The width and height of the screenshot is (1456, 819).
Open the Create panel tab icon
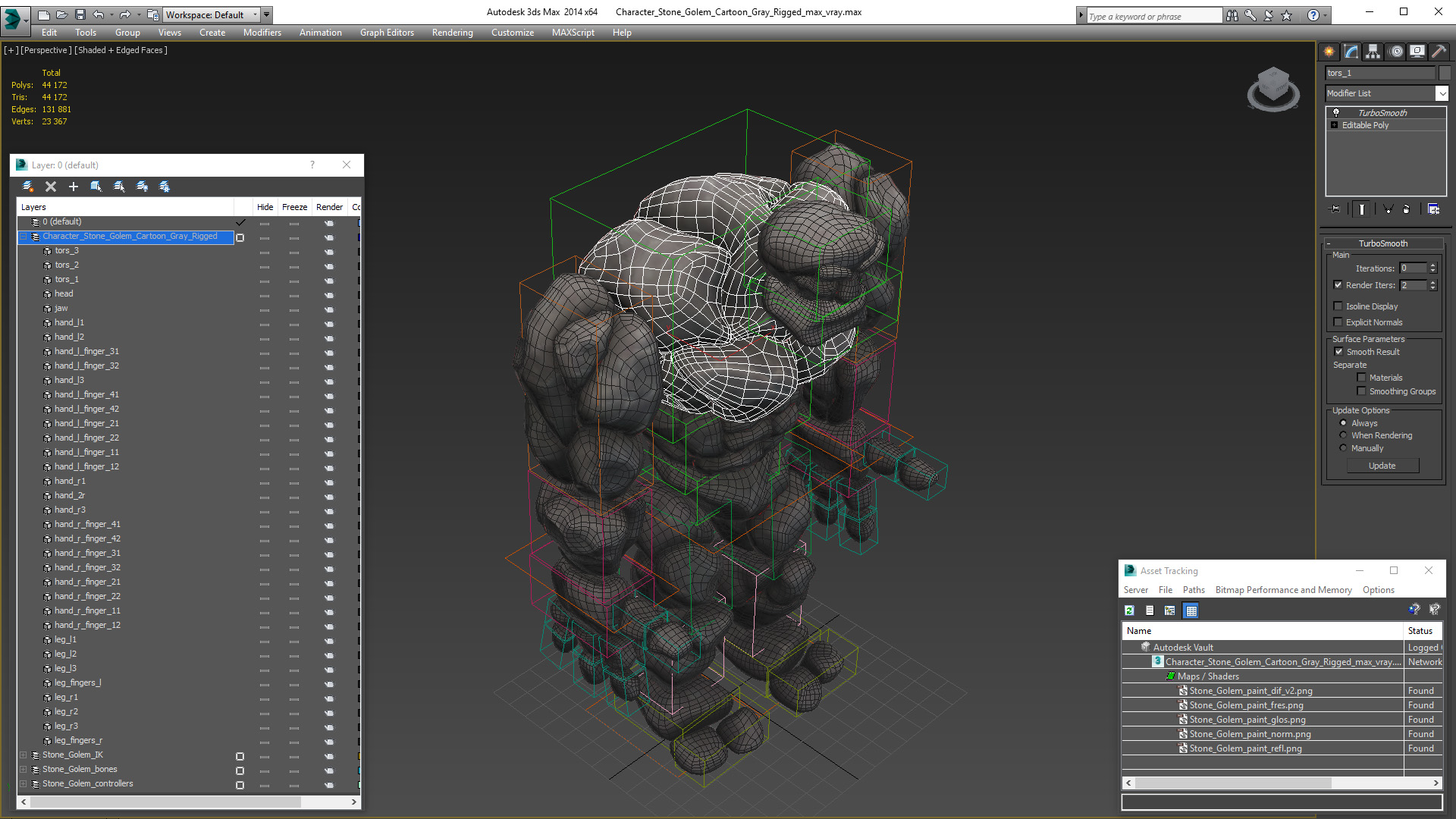[1329, 52]
